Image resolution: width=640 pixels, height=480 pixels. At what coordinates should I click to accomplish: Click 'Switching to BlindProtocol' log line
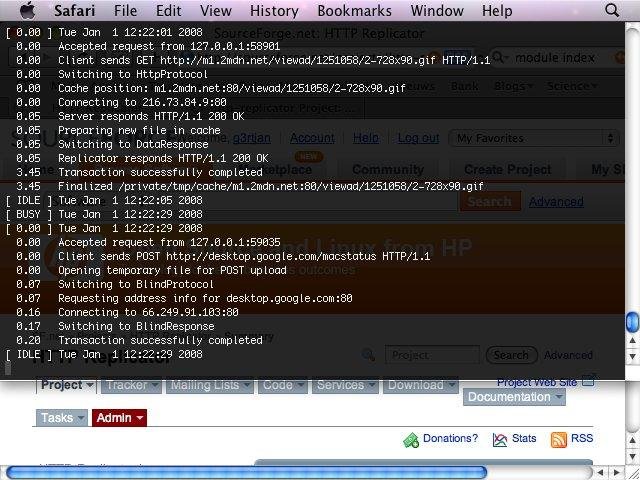coord(136,284)
